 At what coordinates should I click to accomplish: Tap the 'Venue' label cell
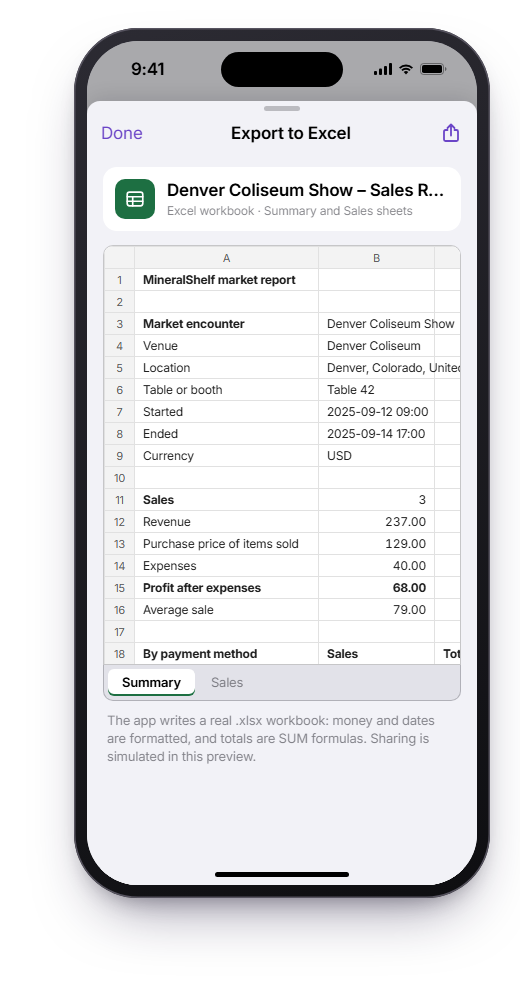[227, 346]
